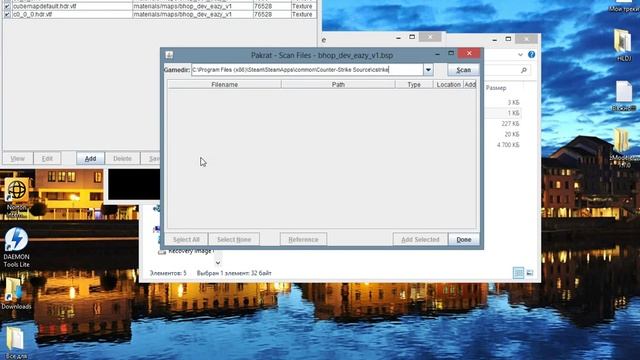The height and width of the screenshot is (360, 640).
Task: Open the Downloads desktop folder
Action: 16,293
